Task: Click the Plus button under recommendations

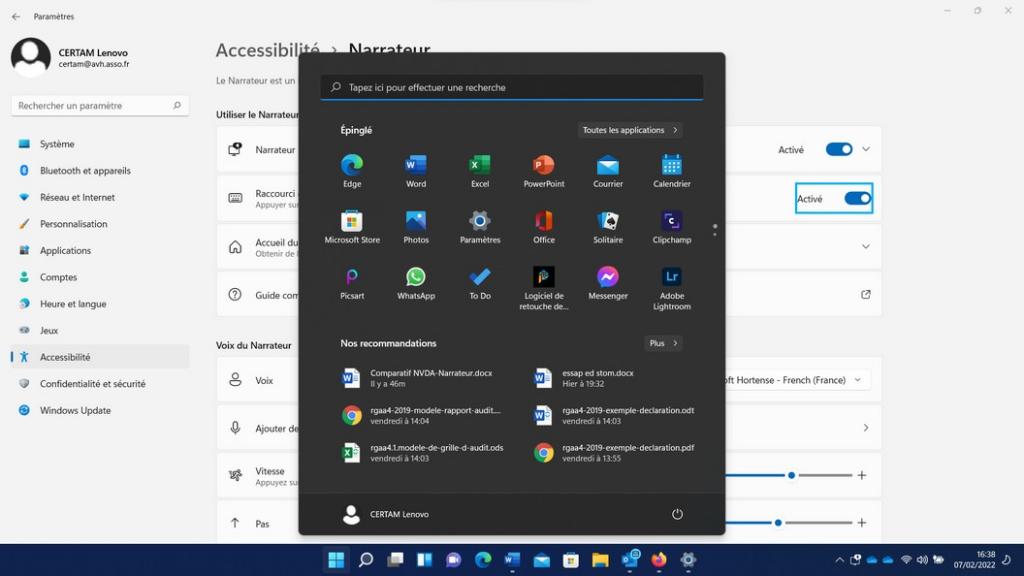Action: pos(663,343)
